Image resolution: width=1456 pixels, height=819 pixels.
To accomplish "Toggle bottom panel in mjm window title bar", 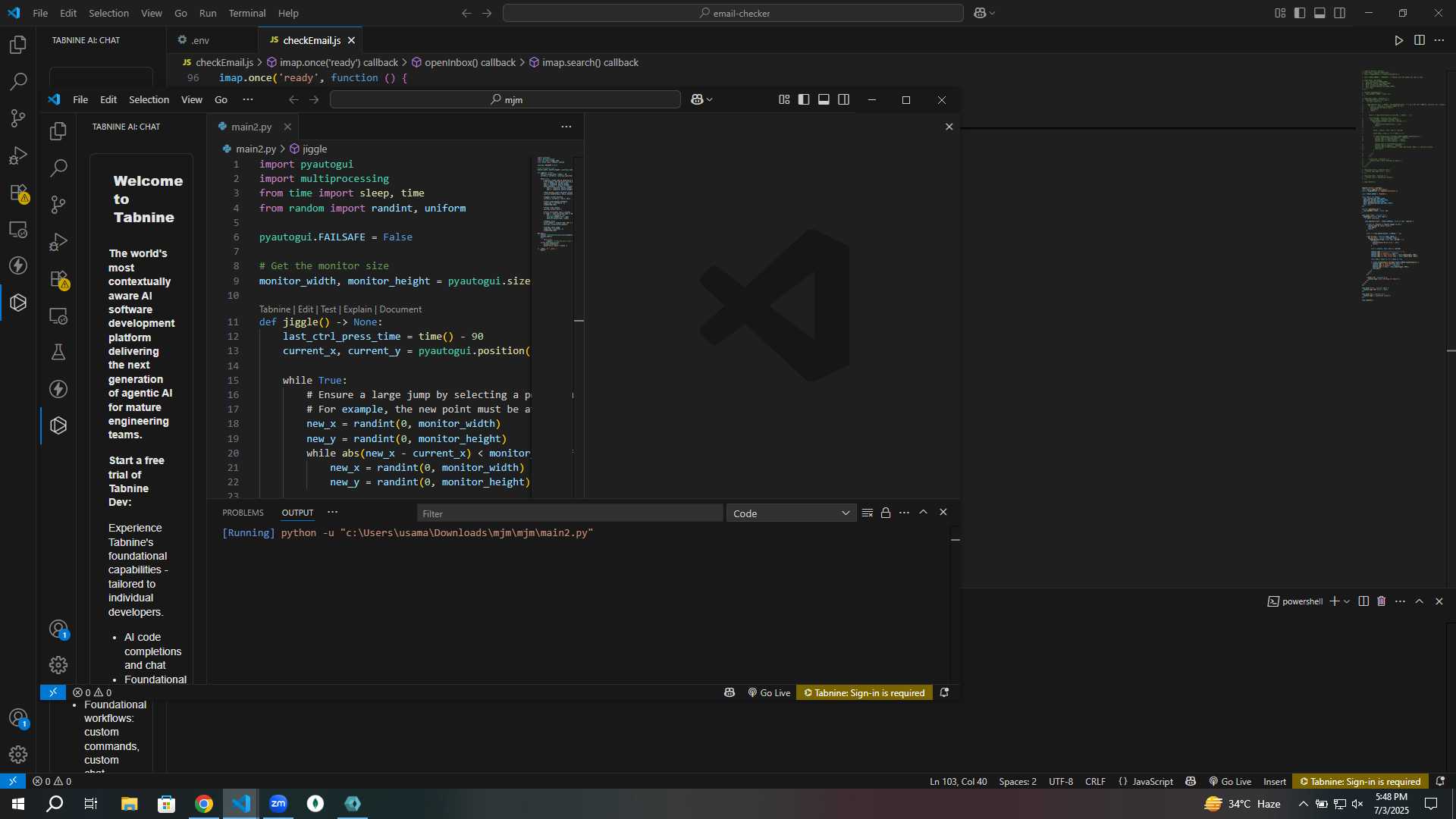I will (x=824, y=99).
